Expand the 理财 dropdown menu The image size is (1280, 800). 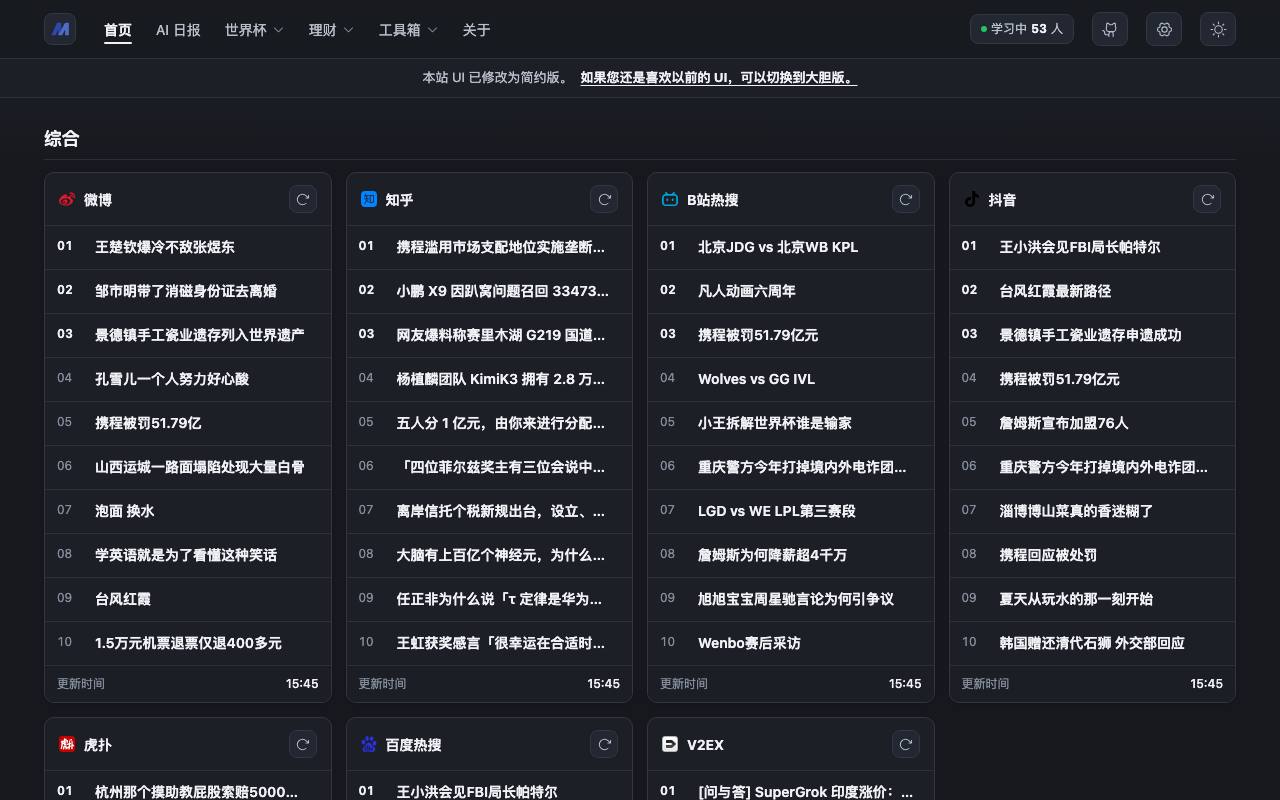(x=331, y=30)
